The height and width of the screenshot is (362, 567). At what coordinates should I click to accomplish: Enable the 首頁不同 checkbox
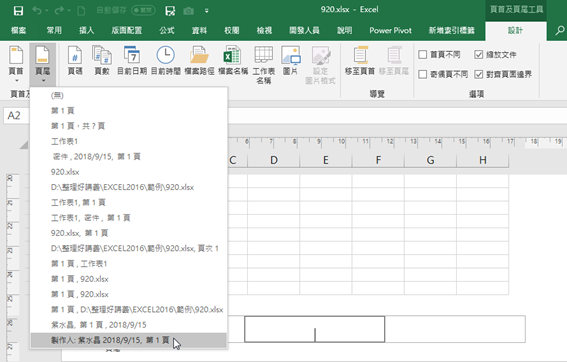423,55
